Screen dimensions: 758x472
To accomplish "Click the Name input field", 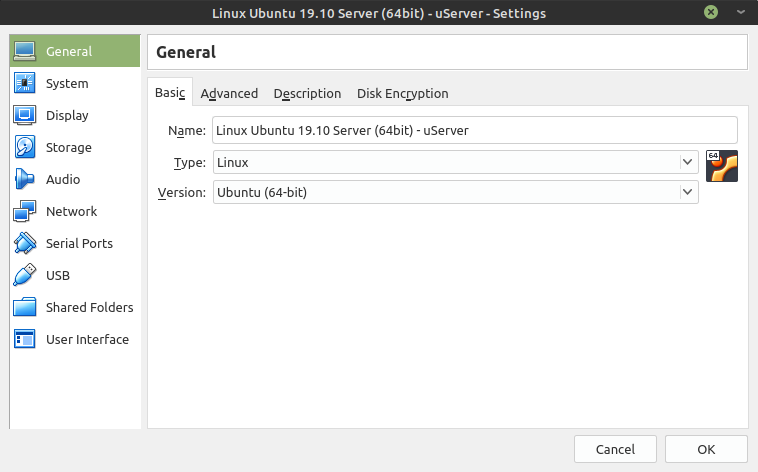I will (x=475, y=130).
